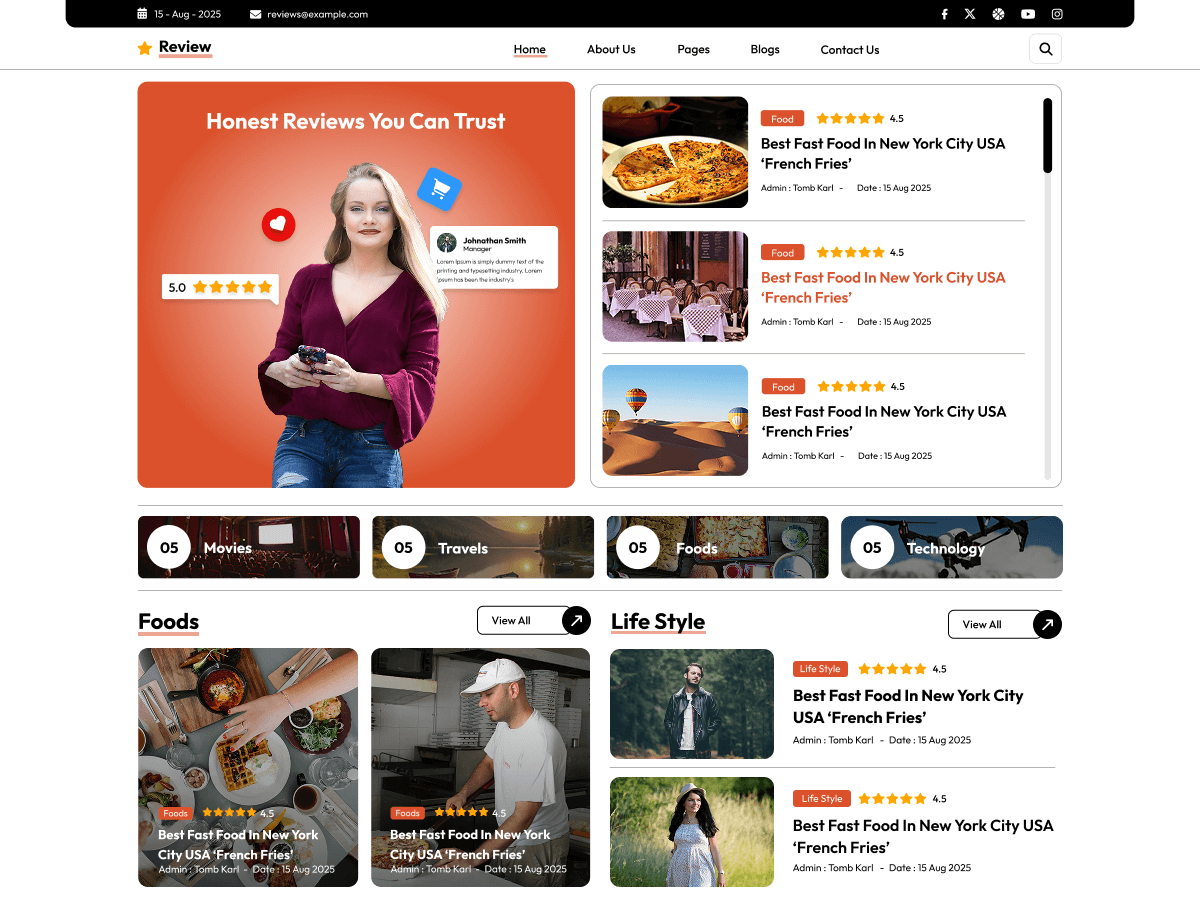Image resolution: width=1200 pixels, height=900 pixels.
Task: Open the Dribbble social icon
Action: coord(998,13)
